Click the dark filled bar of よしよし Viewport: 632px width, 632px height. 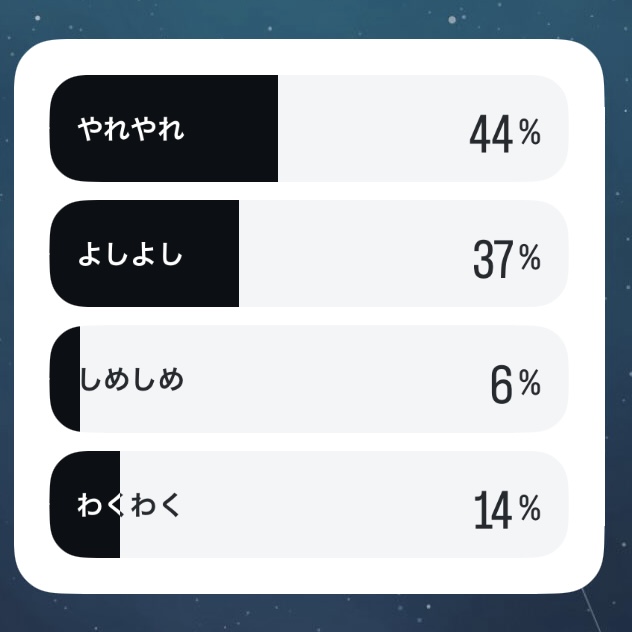(144, 254)
